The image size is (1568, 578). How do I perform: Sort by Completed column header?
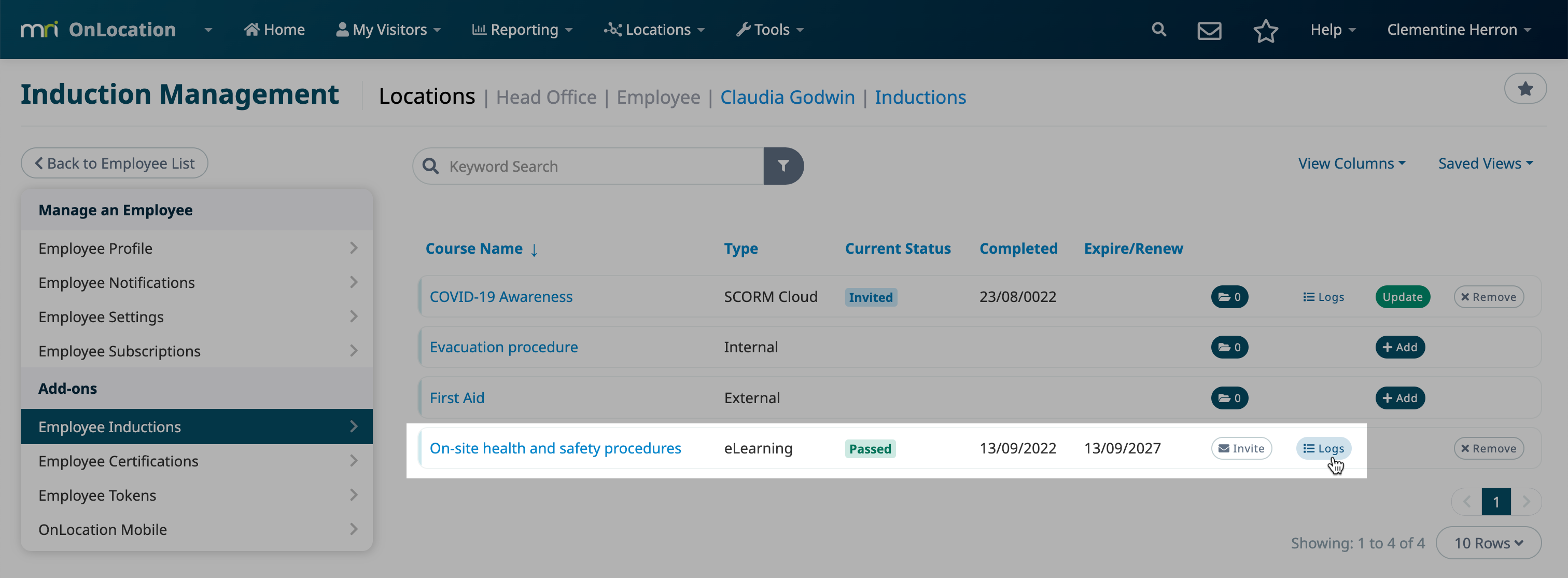click(x=1018, y=248)
